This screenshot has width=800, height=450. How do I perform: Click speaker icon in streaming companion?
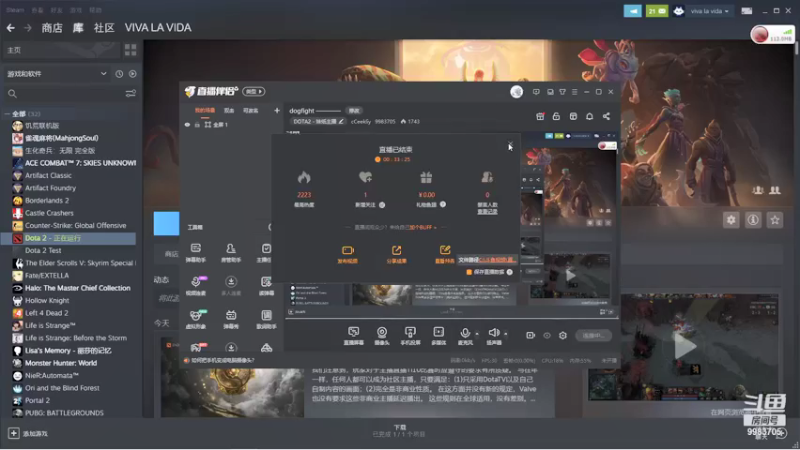(493, 333)
